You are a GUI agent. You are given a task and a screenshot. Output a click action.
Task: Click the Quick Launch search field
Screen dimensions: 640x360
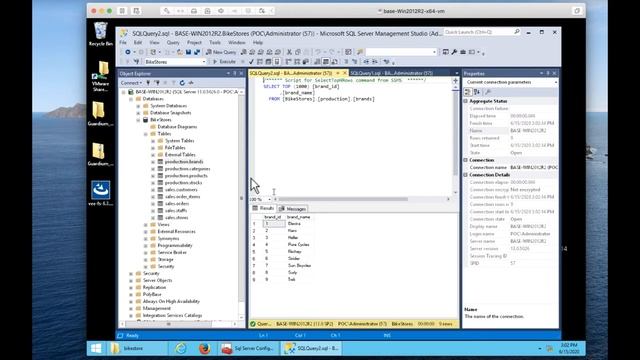(x=478, y=32)
